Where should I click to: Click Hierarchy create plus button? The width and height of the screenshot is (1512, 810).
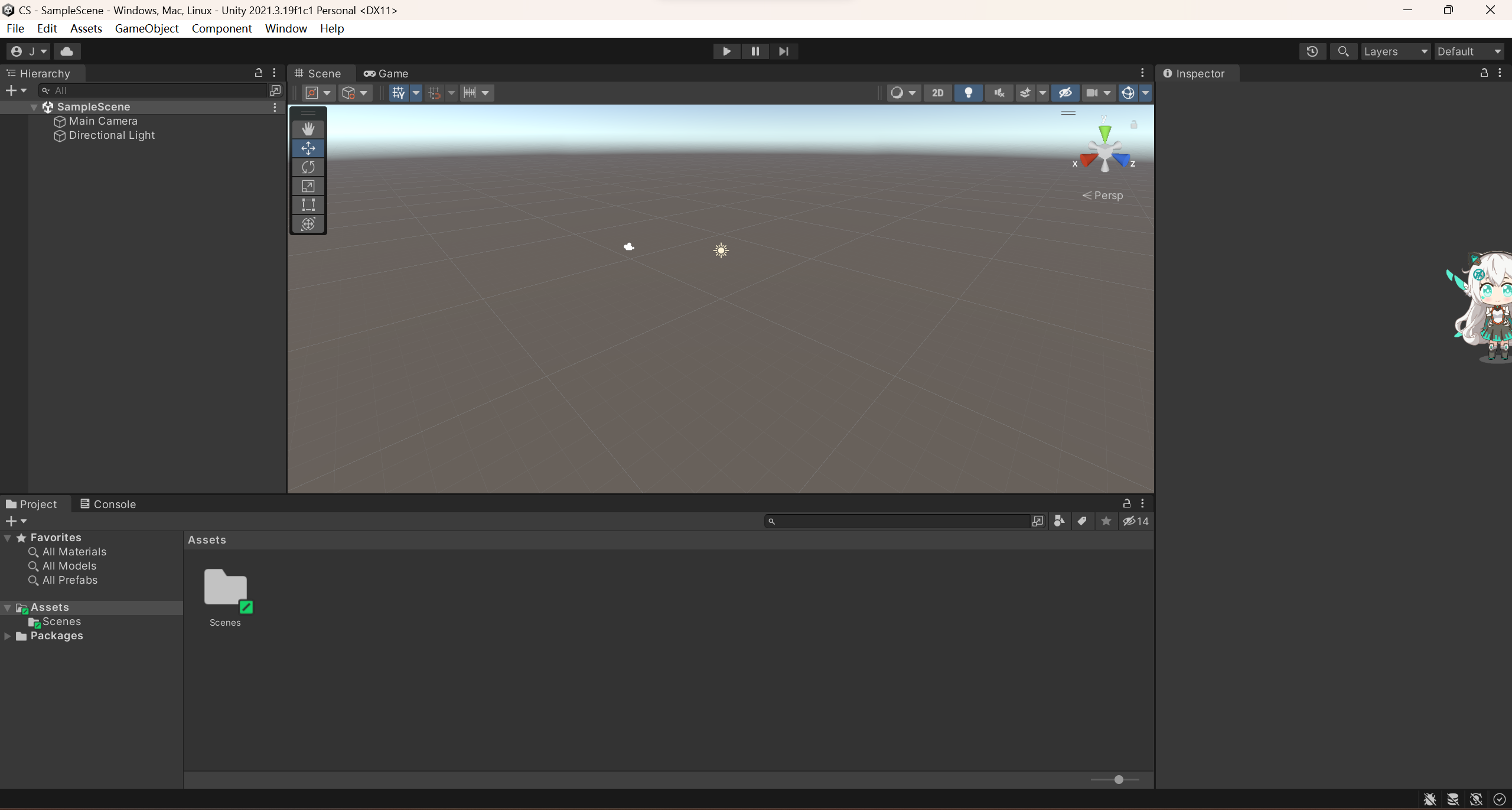pyautogui.click(x=16, y=90)
